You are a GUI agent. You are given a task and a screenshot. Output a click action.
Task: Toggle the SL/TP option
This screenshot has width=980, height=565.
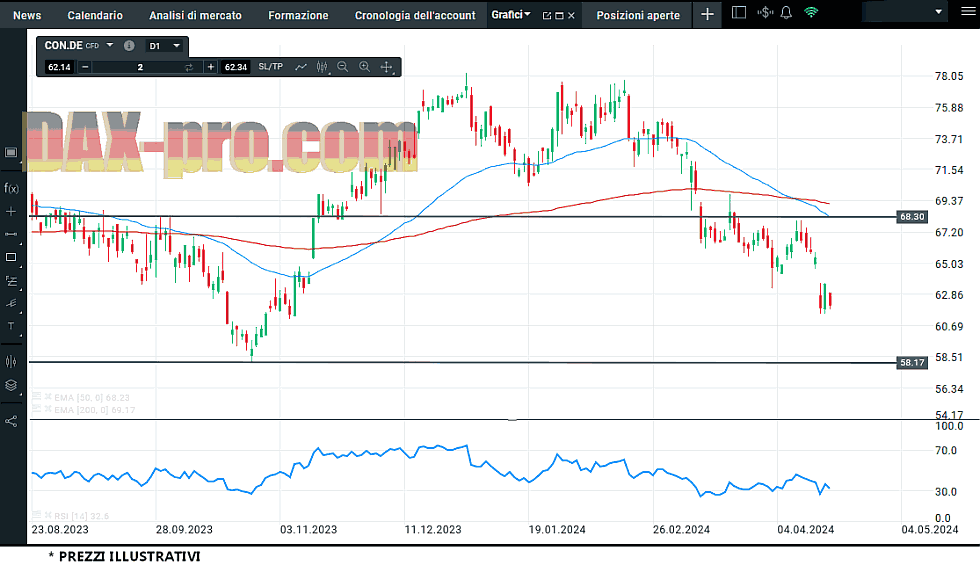pos(271,66)
